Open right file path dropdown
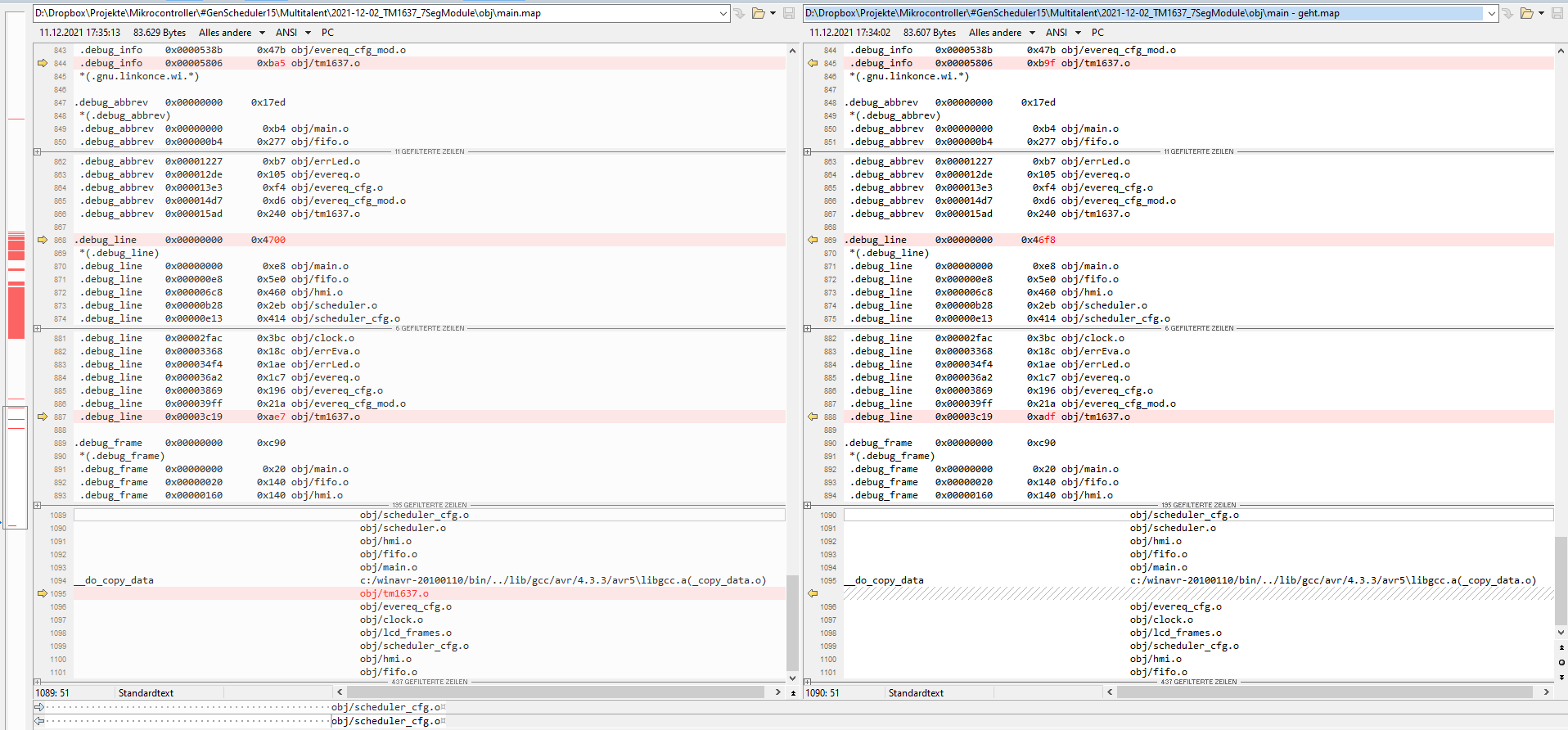The height and width of the screenshot is (730, 1568). [x=1492, y=13]
